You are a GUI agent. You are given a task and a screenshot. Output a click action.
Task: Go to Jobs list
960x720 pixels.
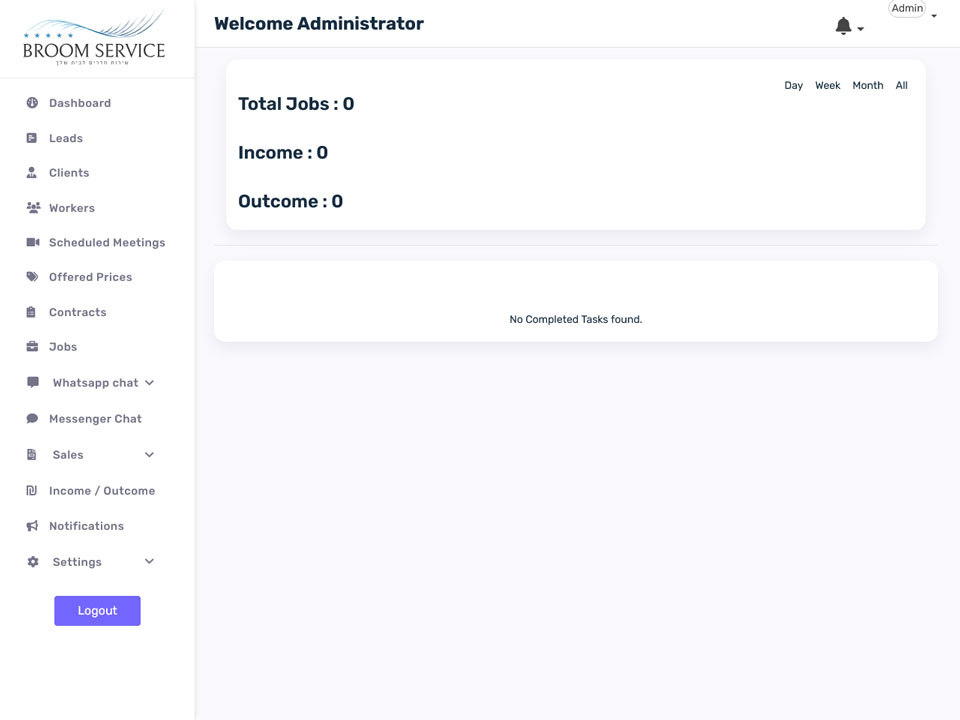[63, 347]
